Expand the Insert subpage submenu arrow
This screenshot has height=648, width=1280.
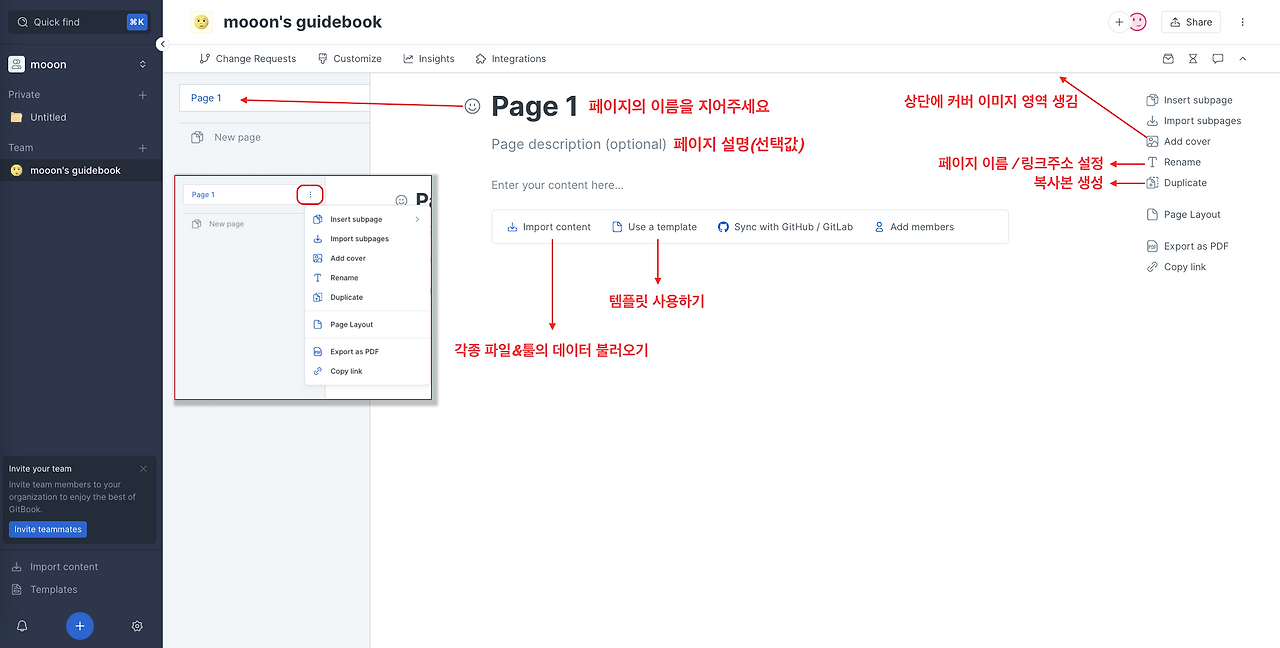[x=417, y=219]
